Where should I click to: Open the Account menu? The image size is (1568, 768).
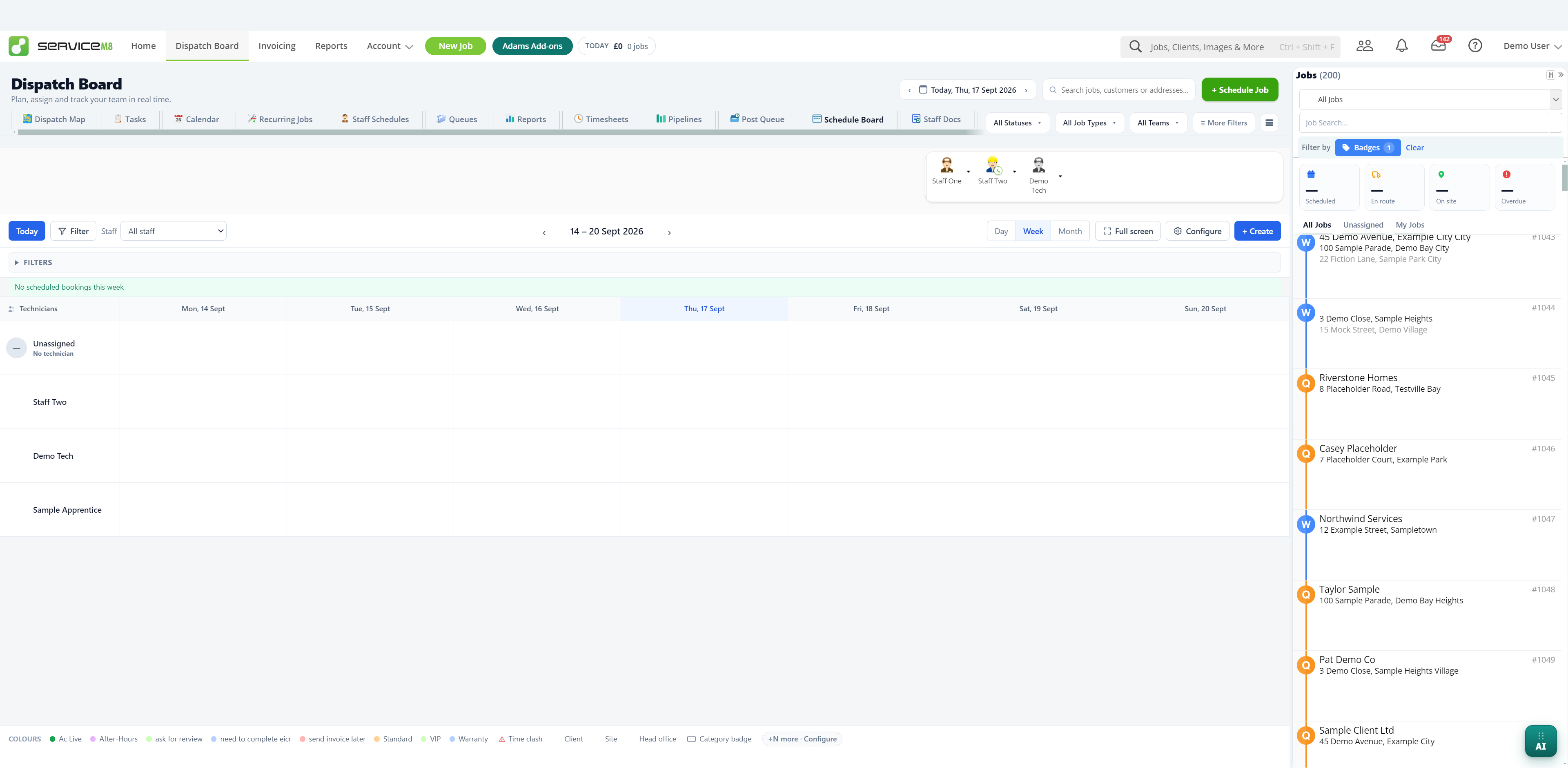click(x=390, y=46)
